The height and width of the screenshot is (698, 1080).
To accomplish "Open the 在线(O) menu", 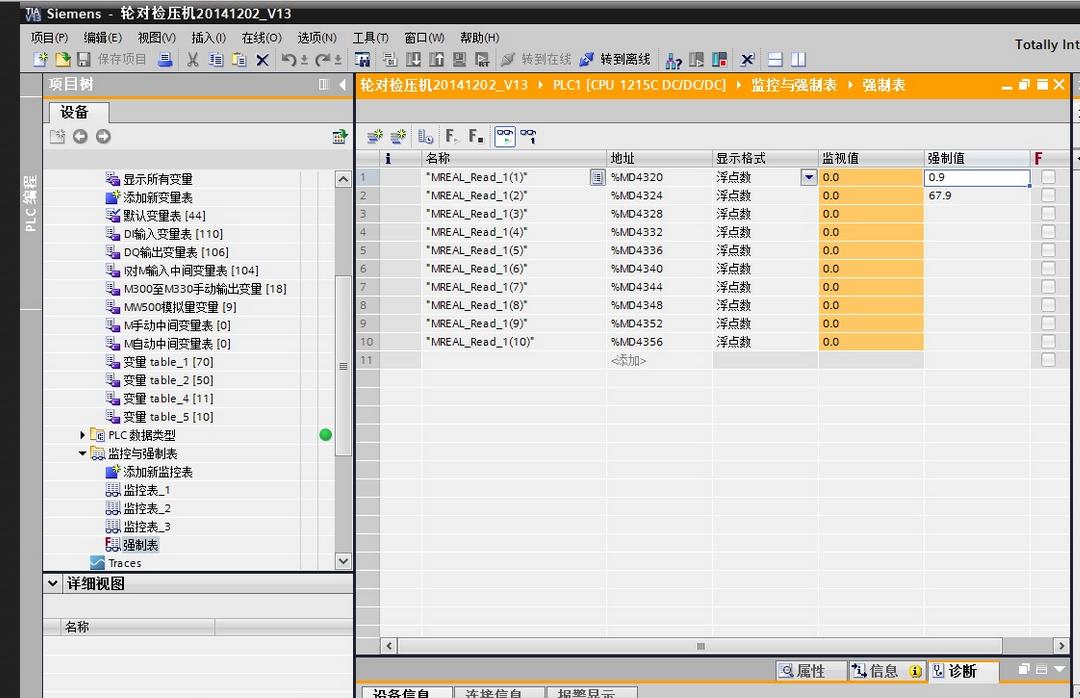I will pos(261,37).
